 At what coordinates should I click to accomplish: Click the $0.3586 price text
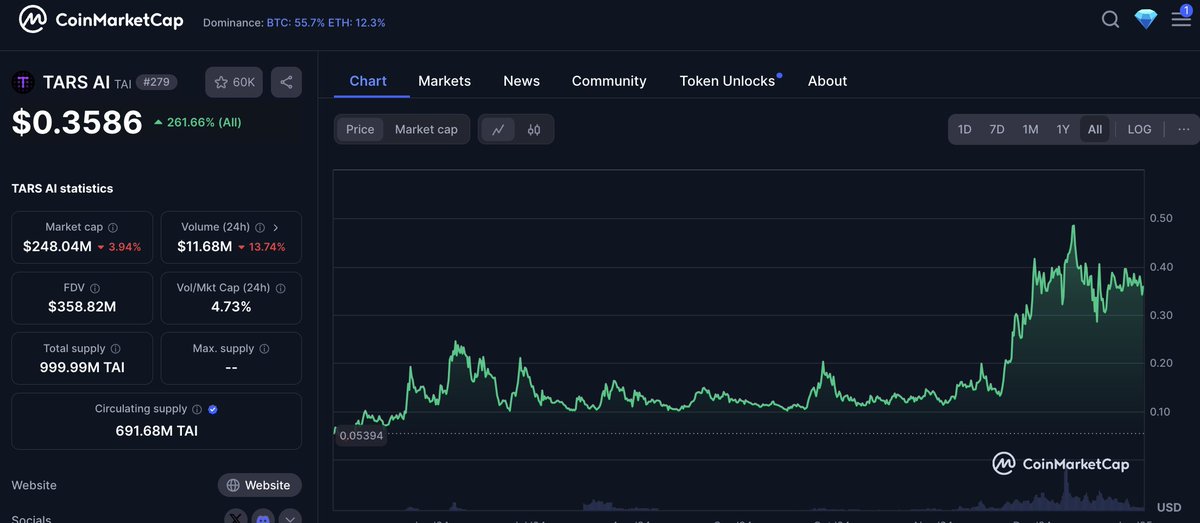coord(77,122)
